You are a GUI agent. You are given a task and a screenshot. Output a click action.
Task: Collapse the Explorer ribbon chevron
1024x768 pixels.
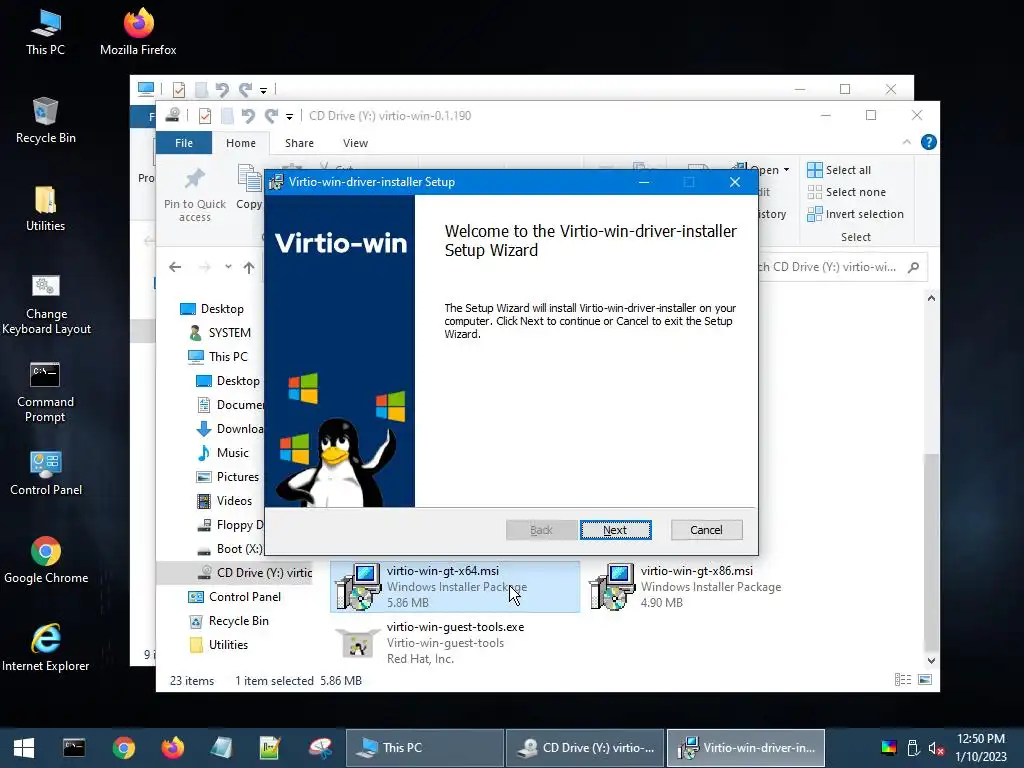click(x=906, y=142)
